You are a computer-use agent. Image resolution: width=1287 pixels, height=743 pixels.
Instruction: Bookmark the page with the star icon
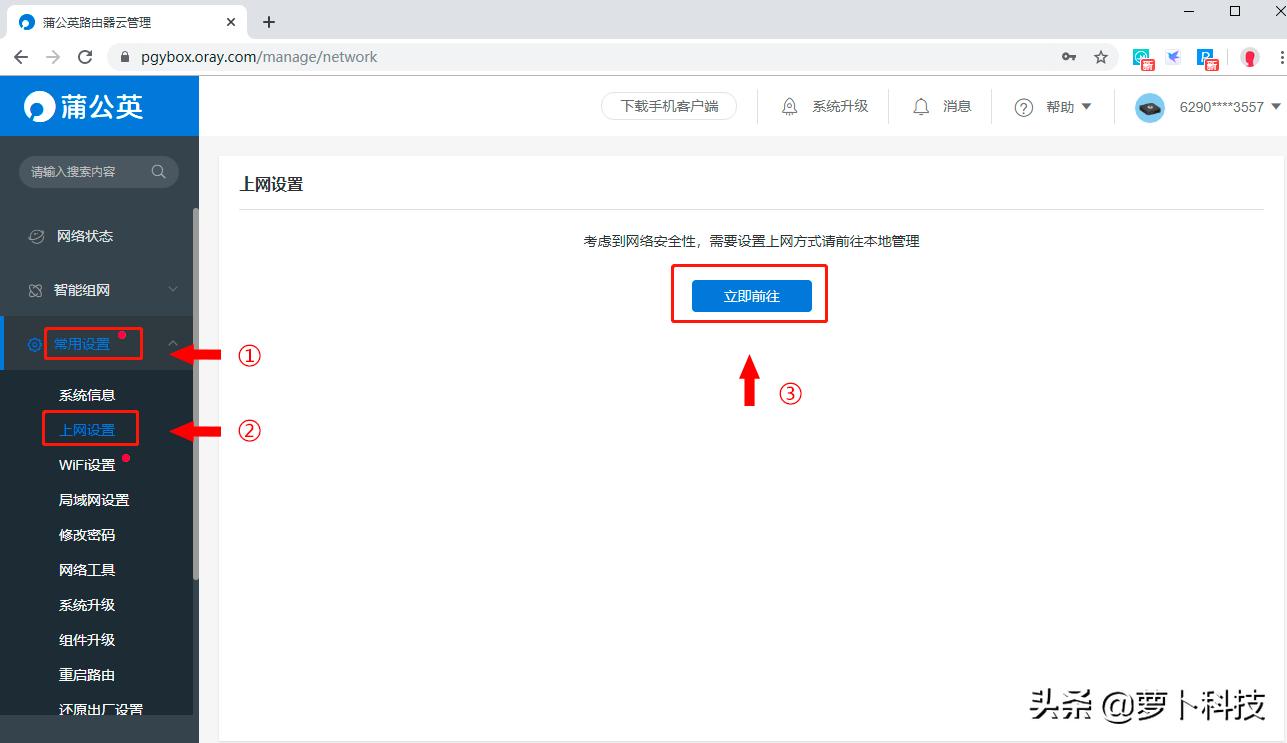pyautogui.click(x=1101, y=57)
